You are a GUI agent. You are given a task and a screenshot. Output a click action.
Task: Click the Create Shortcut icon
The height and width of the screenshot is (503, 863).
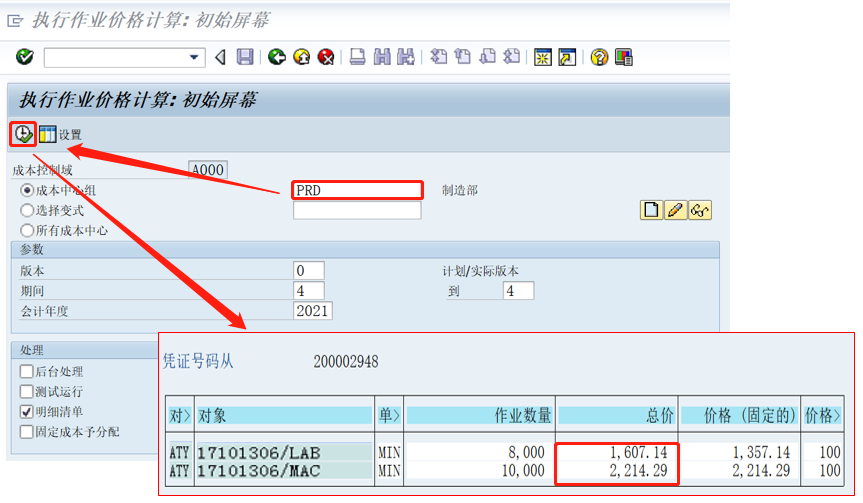[567, 57]
